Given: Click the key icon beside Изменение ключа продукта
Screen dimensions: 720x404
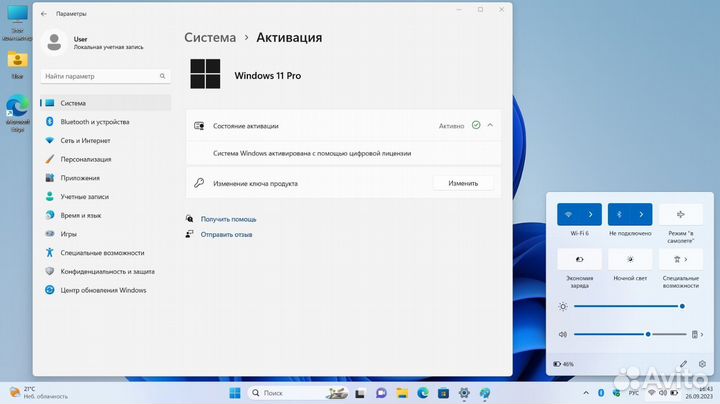Looking at the screenshot, I should [x=199, y=183].
